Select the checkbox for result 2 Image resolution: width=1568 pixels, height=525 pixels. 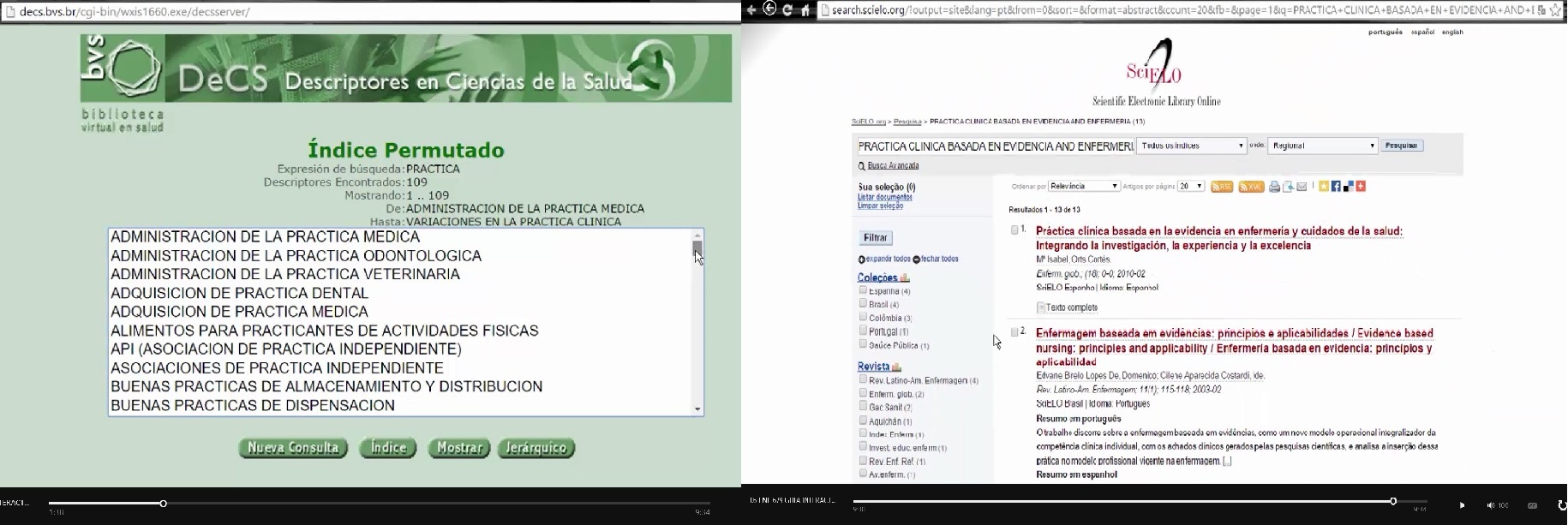(x=1014, y=331)
